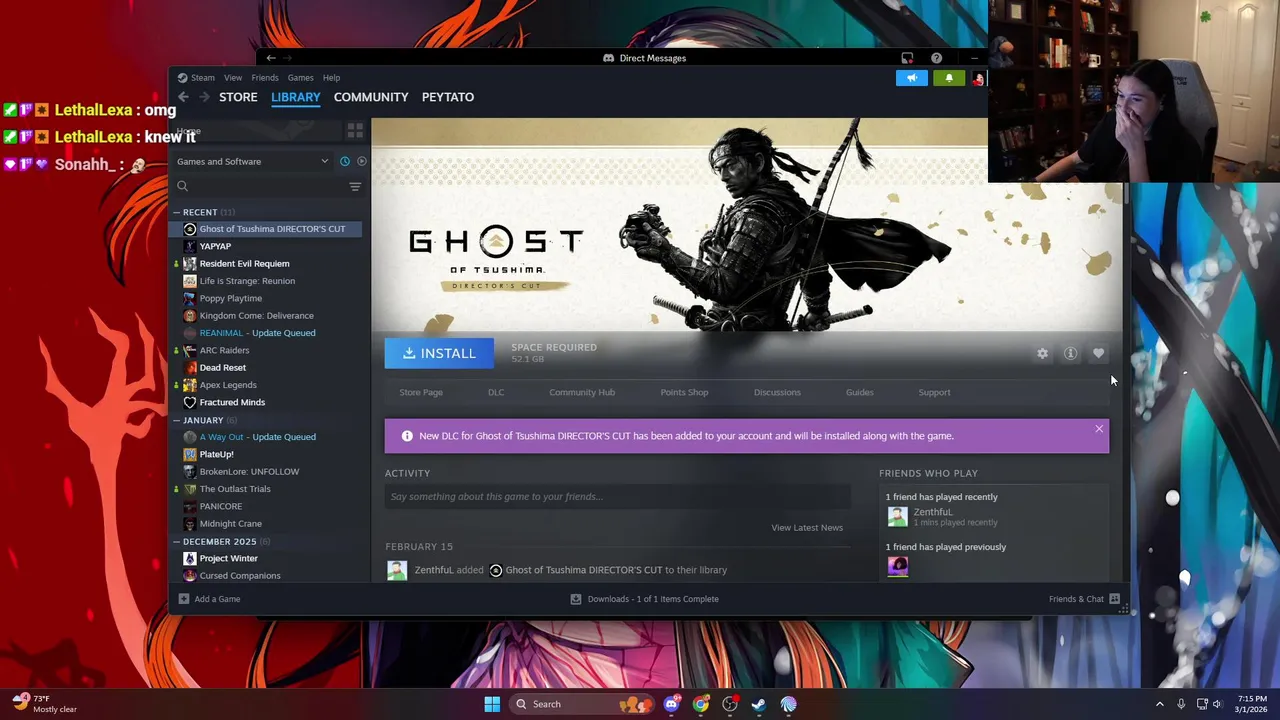Open Downloads at the bottom bar
This screenshot has width=1280, height=720.
pos(644,599)
